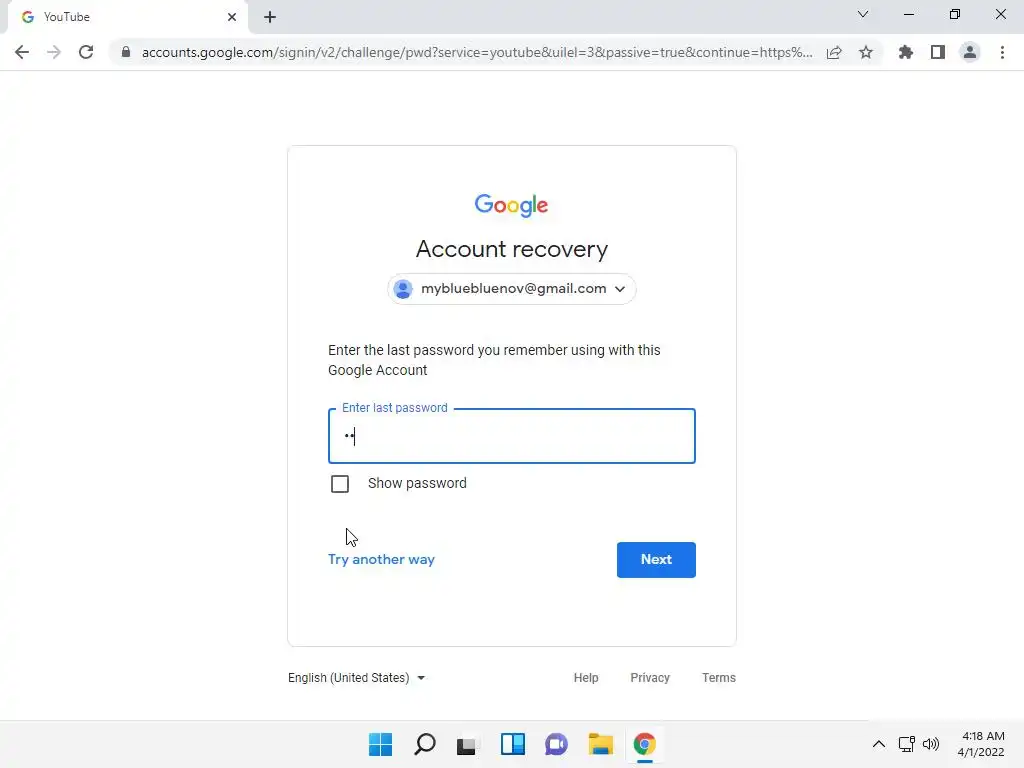Focus the Enter last password field
This screenshot has height=768, width=1024.
(x=512, y=436)
